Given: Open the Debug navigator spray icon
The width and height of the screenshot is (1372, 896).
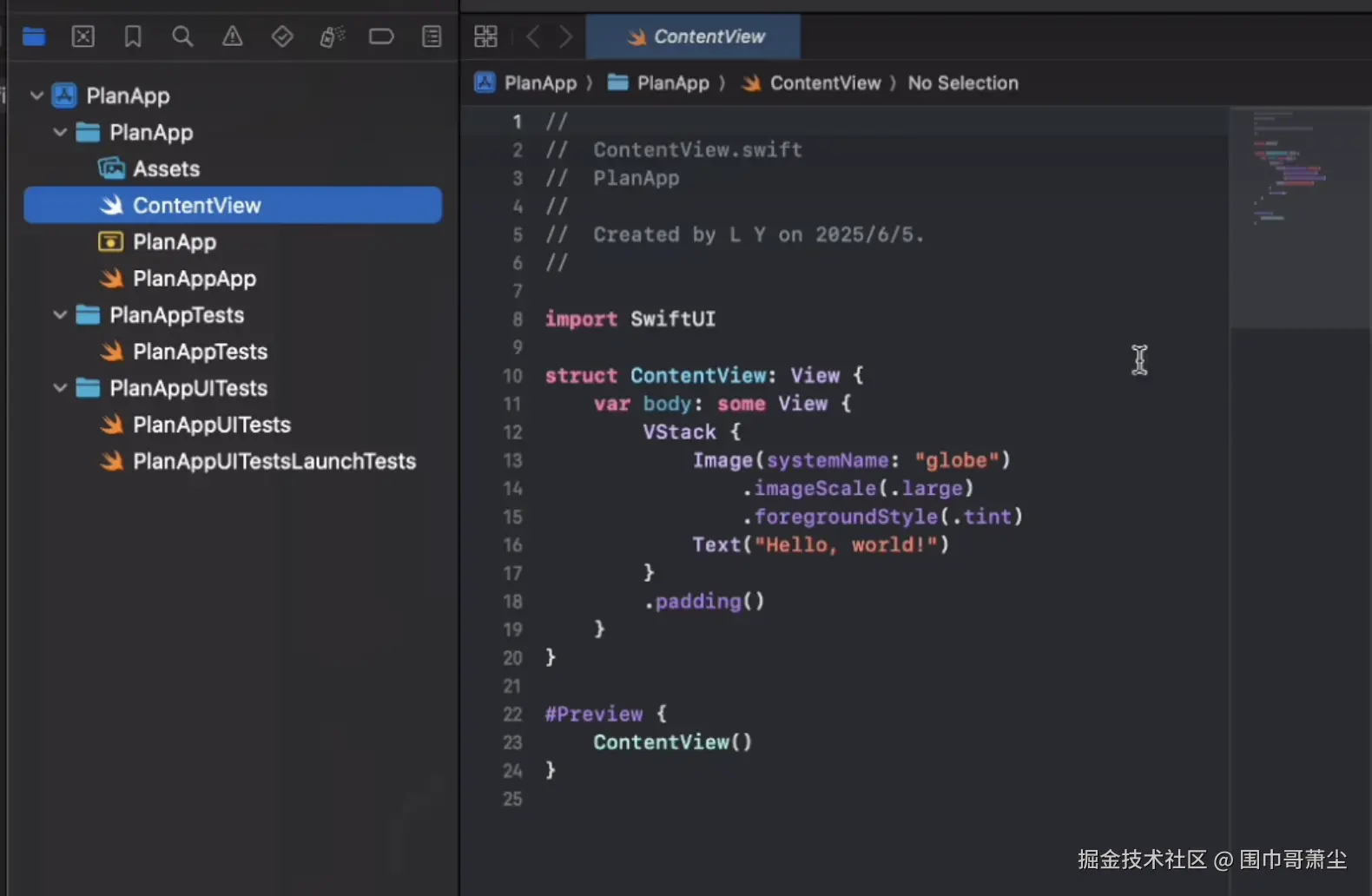Looking at the screenshot, I should [x=332, y=36].
